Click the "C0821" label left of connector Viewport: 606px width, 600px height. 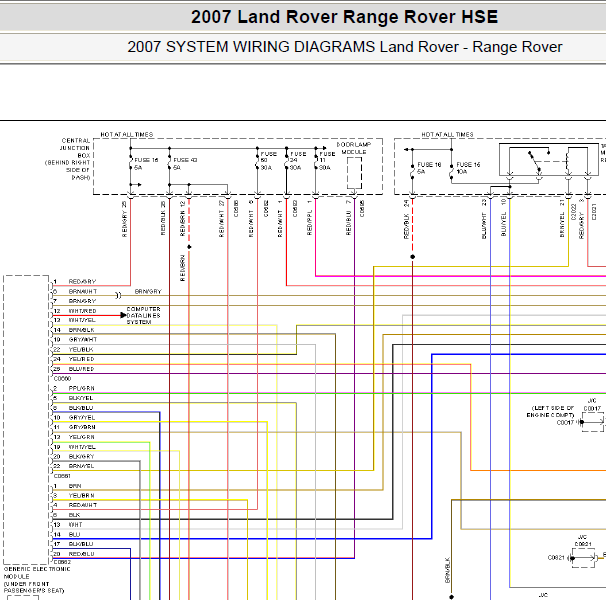pyautogui.click(x=556, y=558)
